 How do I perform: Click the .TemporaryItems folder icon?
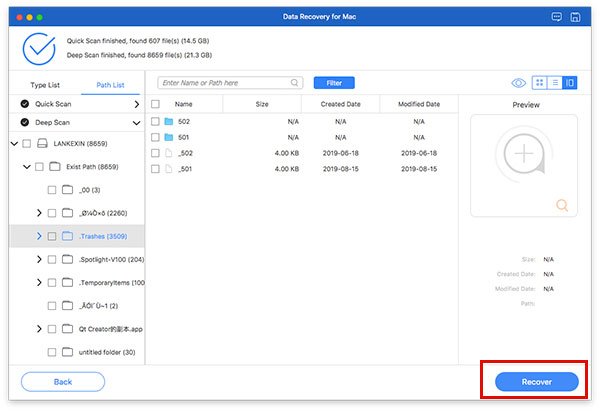pyautogui.click(x=67, y=282)
